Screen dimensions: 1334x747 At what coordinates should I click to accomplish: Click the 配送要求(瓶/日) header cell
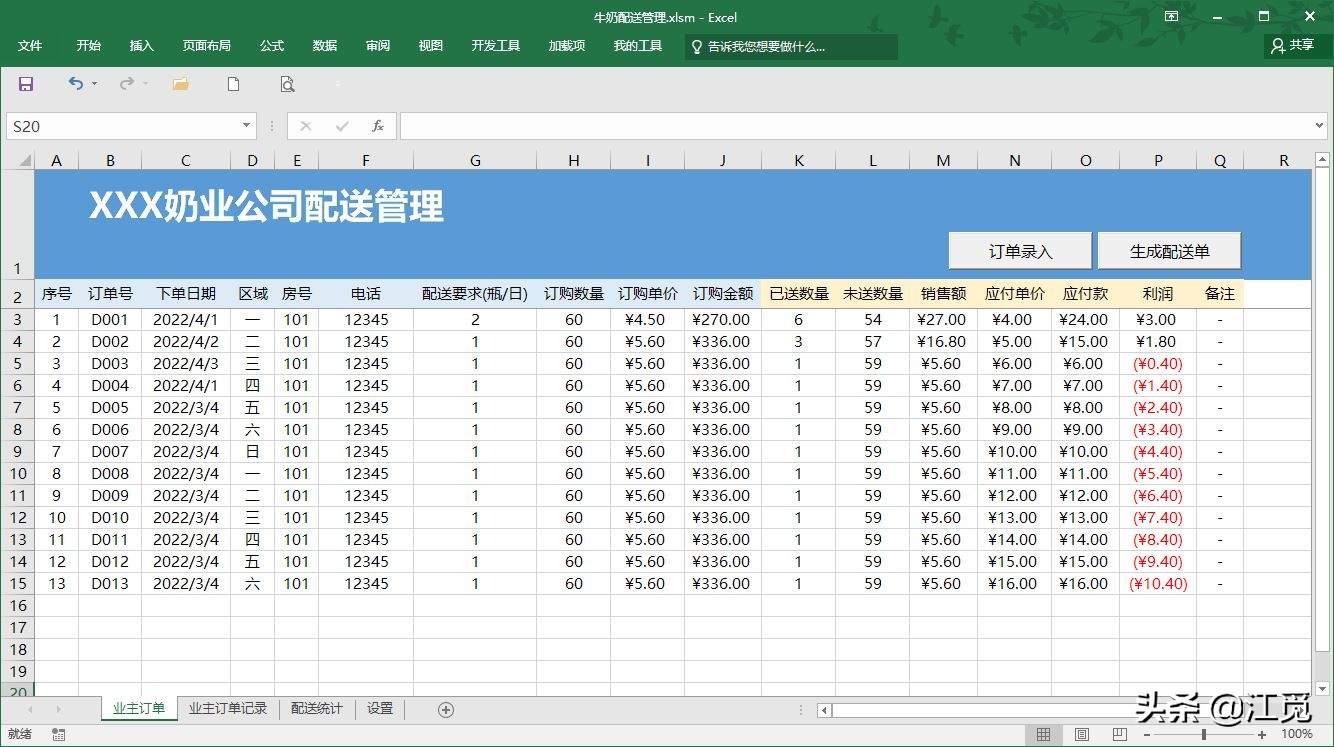point(475,294)
